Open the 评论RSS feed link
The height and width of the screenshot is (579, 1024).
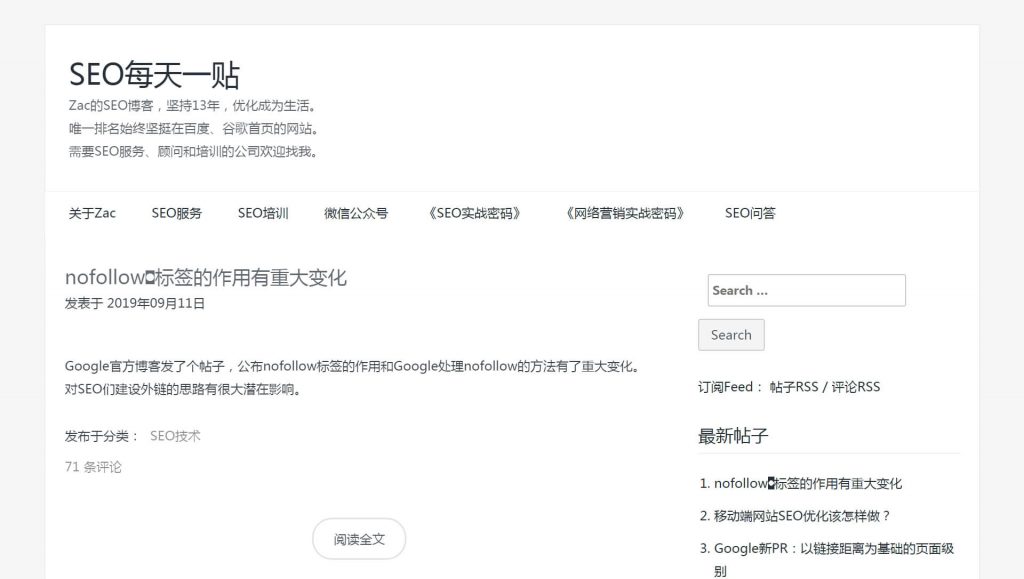point(855,387)
